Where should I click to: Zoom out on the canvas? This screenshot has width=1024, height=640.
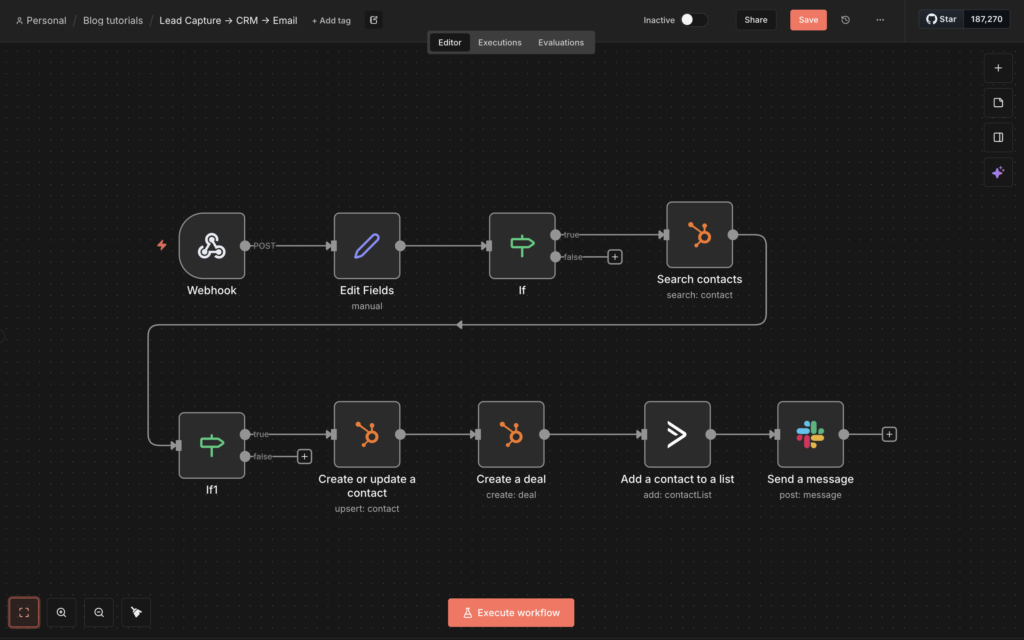[x=99, y=613]
